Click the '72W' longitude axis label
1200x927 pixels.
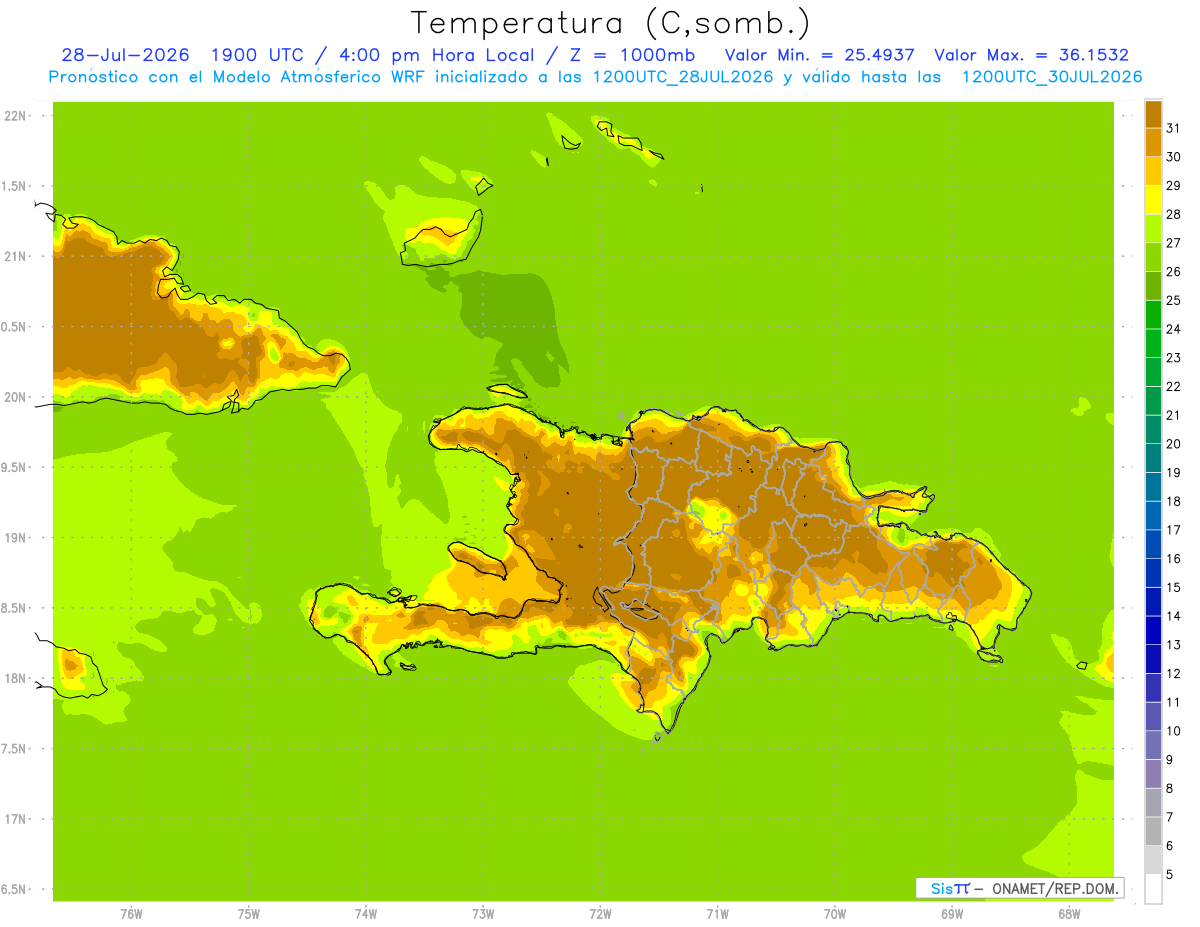point(600,914)
